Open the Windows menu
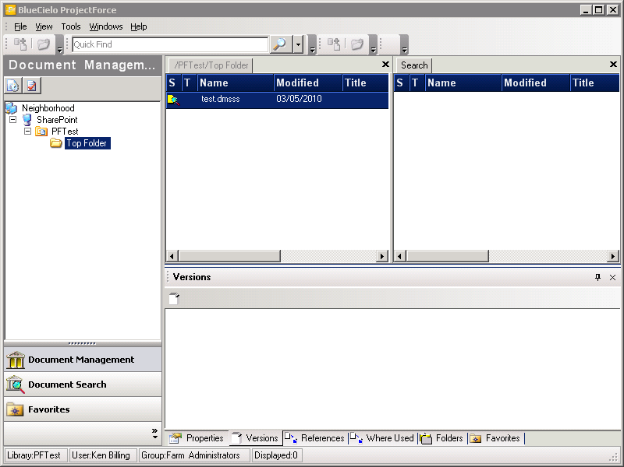Viewport: 624px width, 467px height. point(106,27)
